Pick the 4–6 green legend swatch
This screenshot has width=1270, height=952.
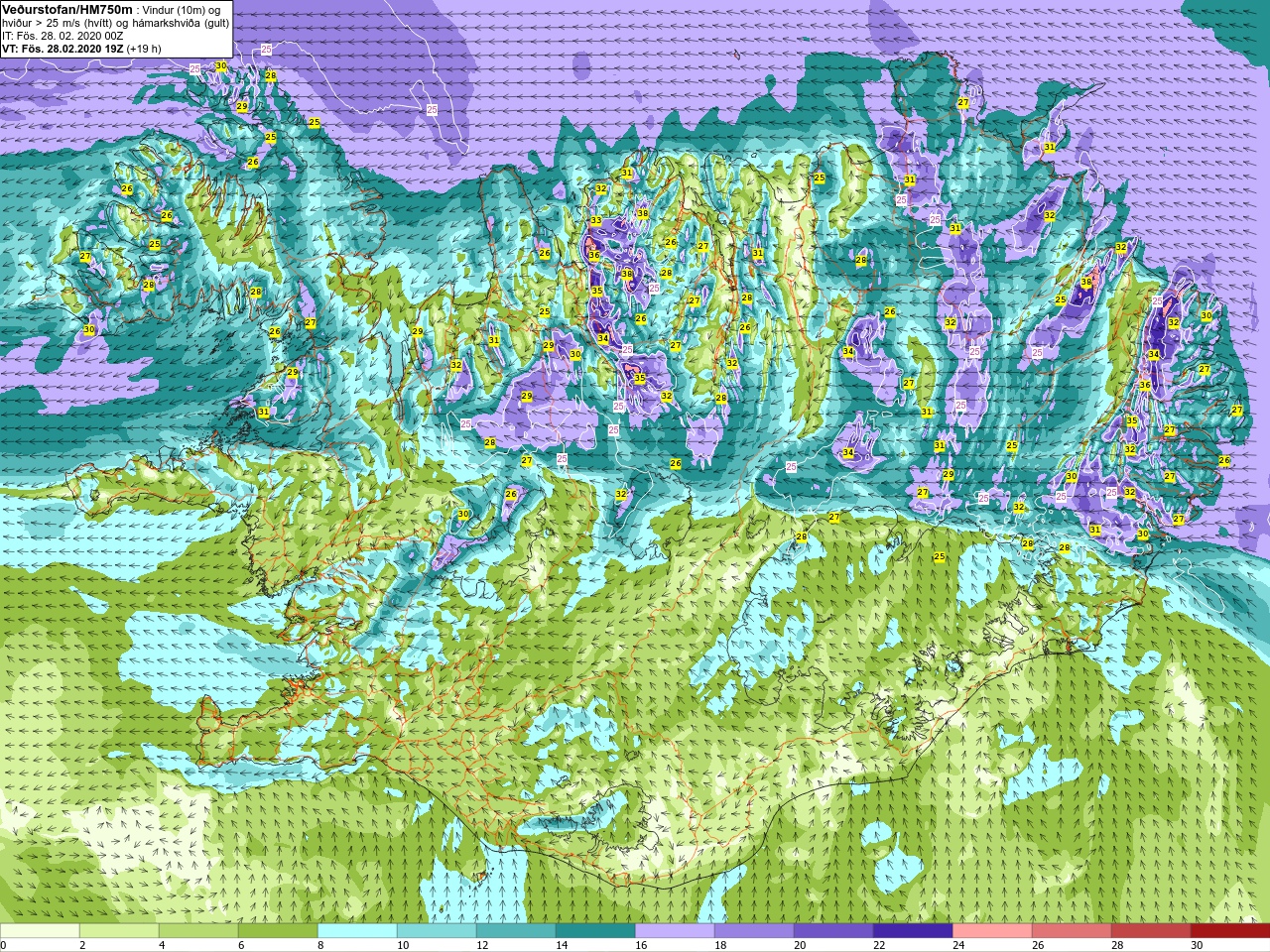(x=198, y=931)
